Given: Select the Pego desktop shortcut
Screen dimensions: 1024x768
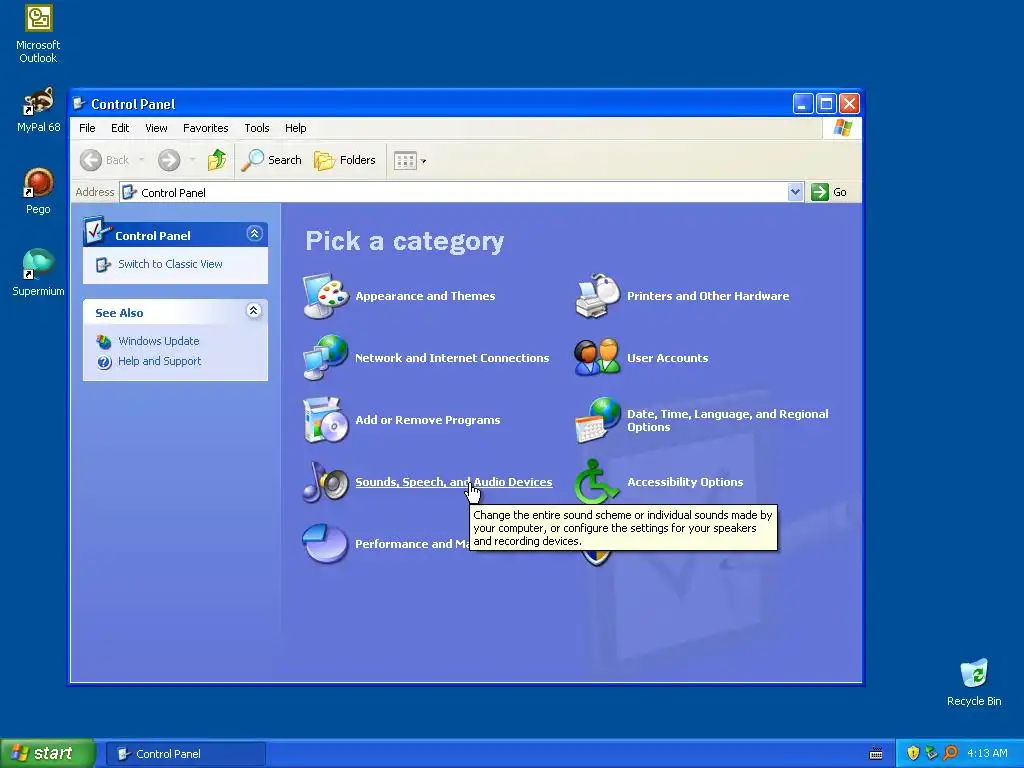Looking at the screenshot, I should (x=39, y=191).
